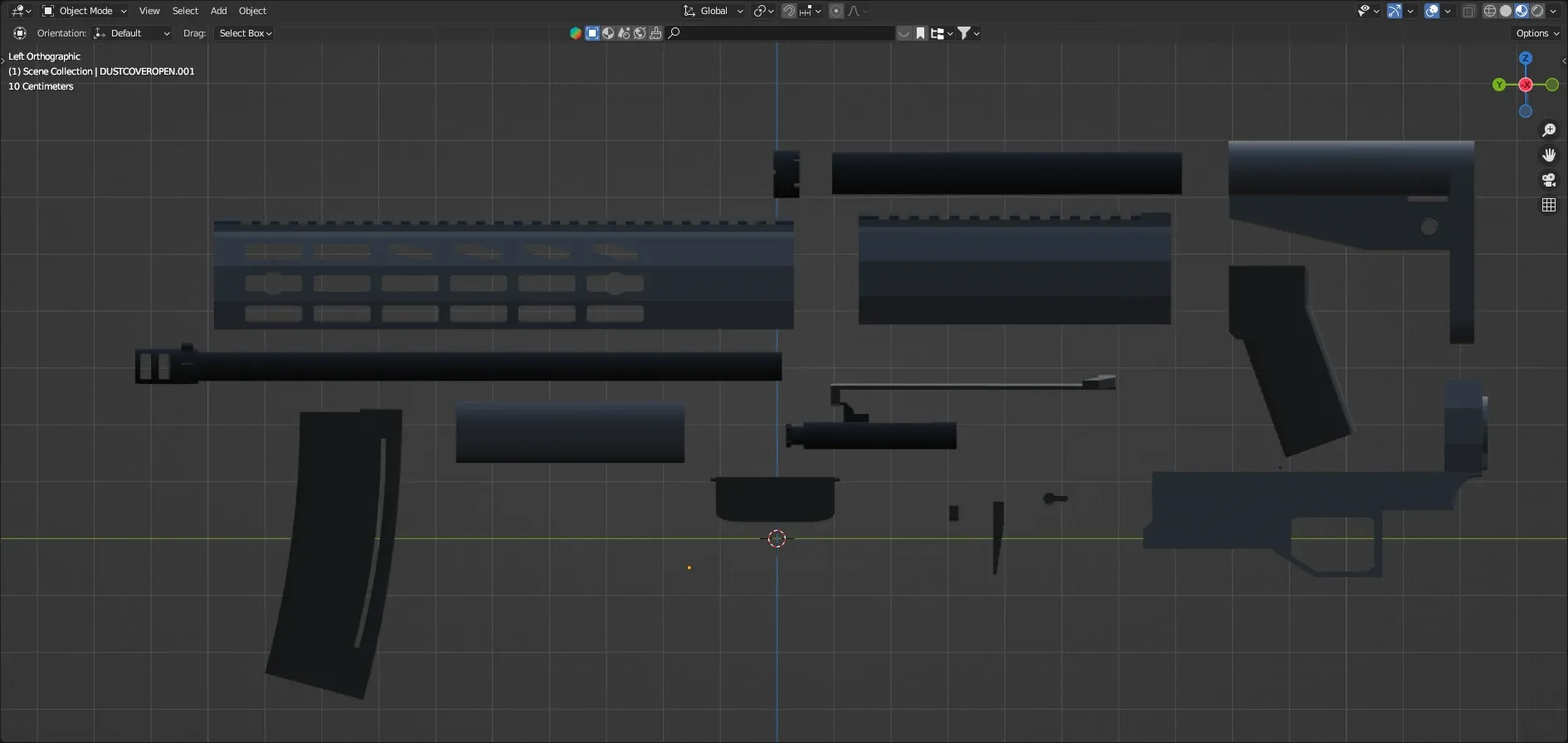
Task: Open the transform pivot point dropdown
Action: pos(763,11)
